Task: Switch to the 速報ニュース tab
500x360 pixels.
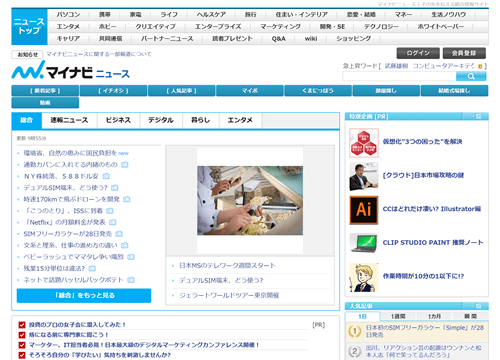Action: pyautogui.click(x=69, y=120)
